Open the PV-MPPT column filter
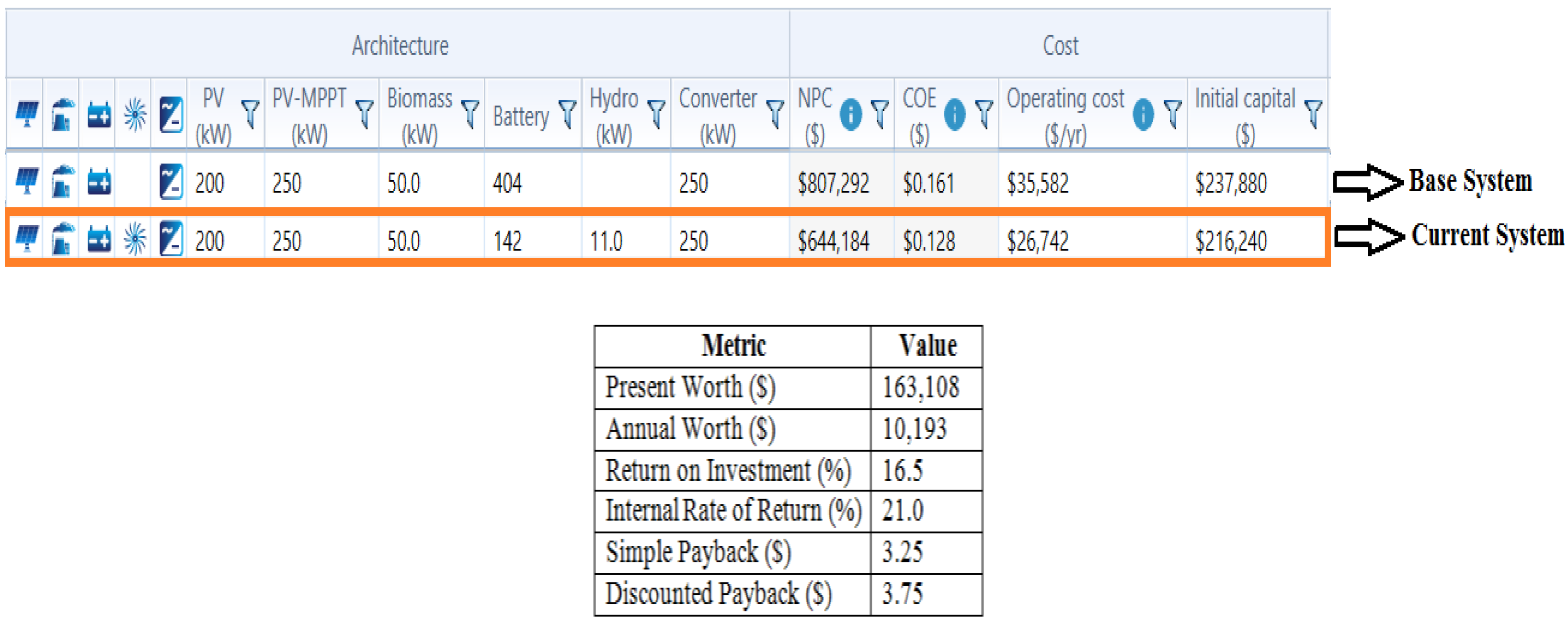Image resolution: width=1568 pixels, height=626 pixels. pos(364,114)
